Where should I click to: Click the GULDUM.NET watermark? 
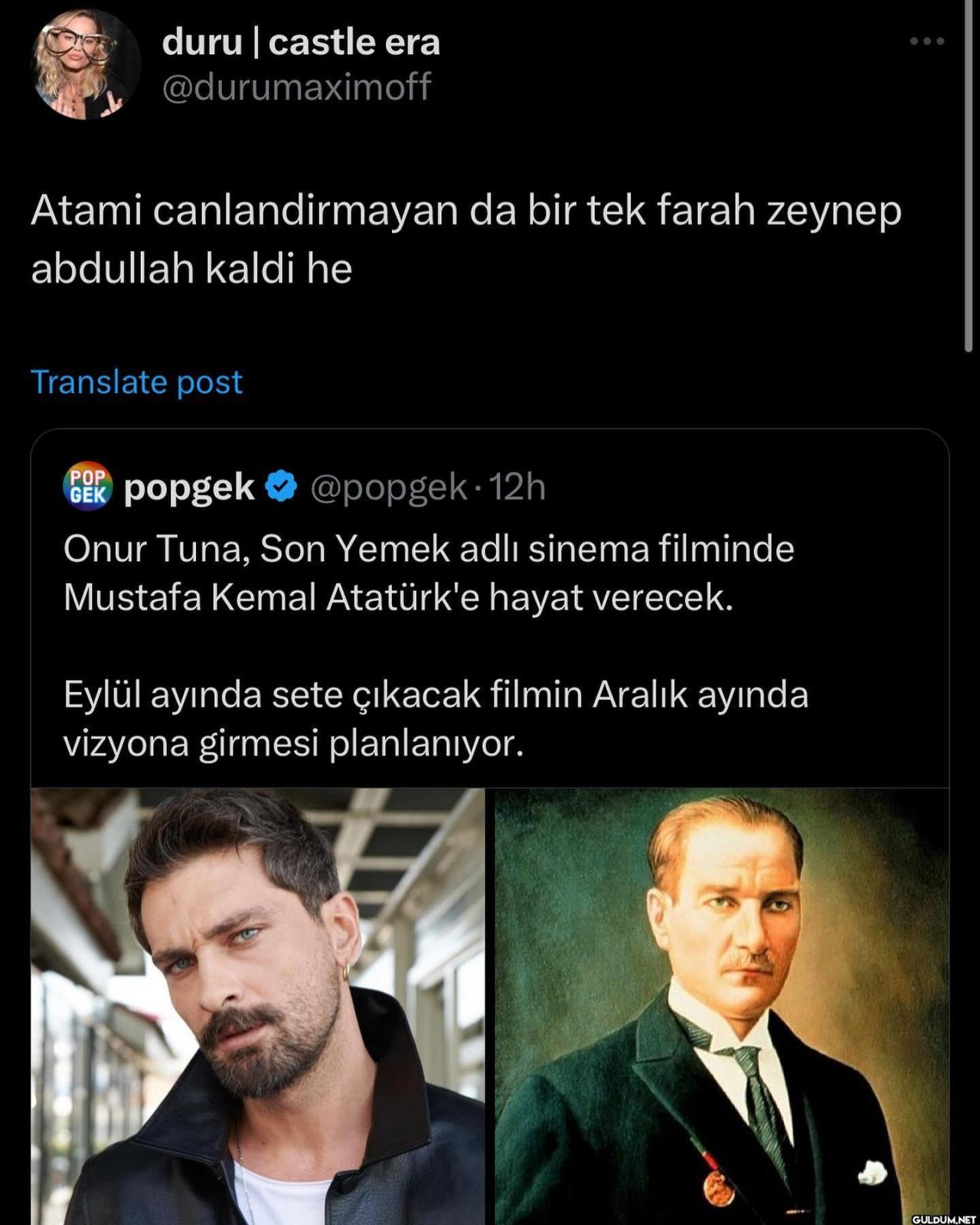pyautogui.click(x=944, y=1217)
